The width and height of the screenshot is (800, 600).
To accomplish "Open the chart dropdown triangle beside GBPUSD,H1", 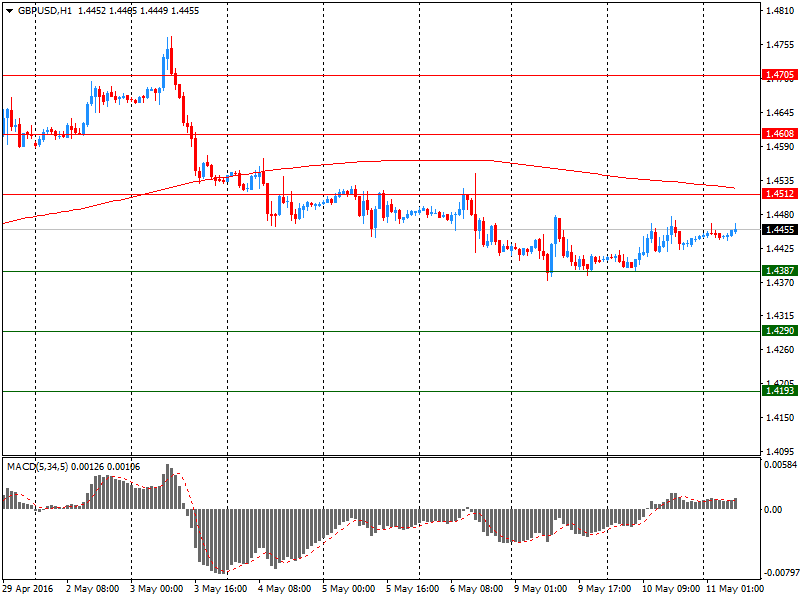I will (9, 11).
